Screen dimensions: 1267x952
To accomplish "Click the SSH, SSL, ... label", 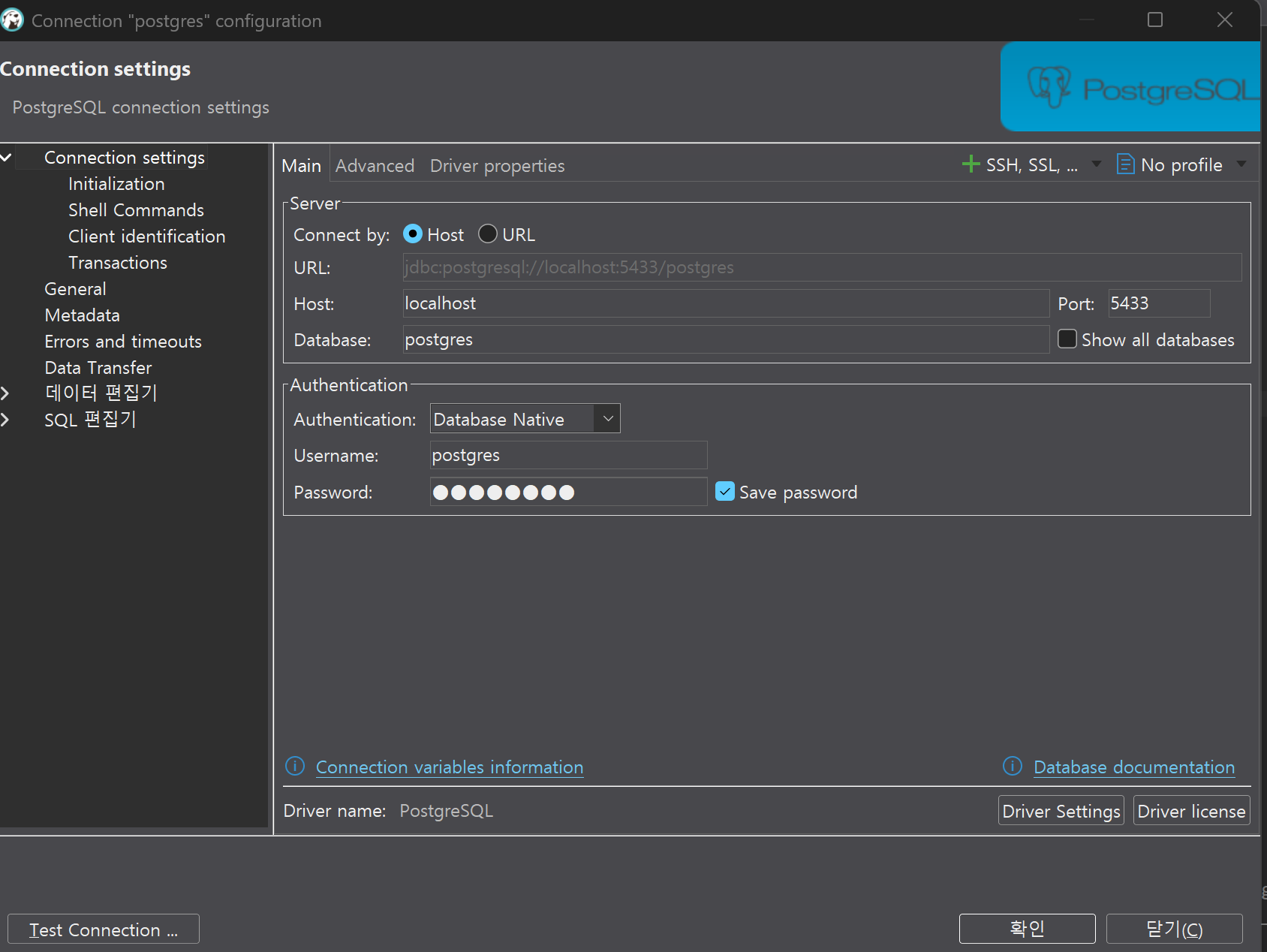I will tap(1031, 165).
